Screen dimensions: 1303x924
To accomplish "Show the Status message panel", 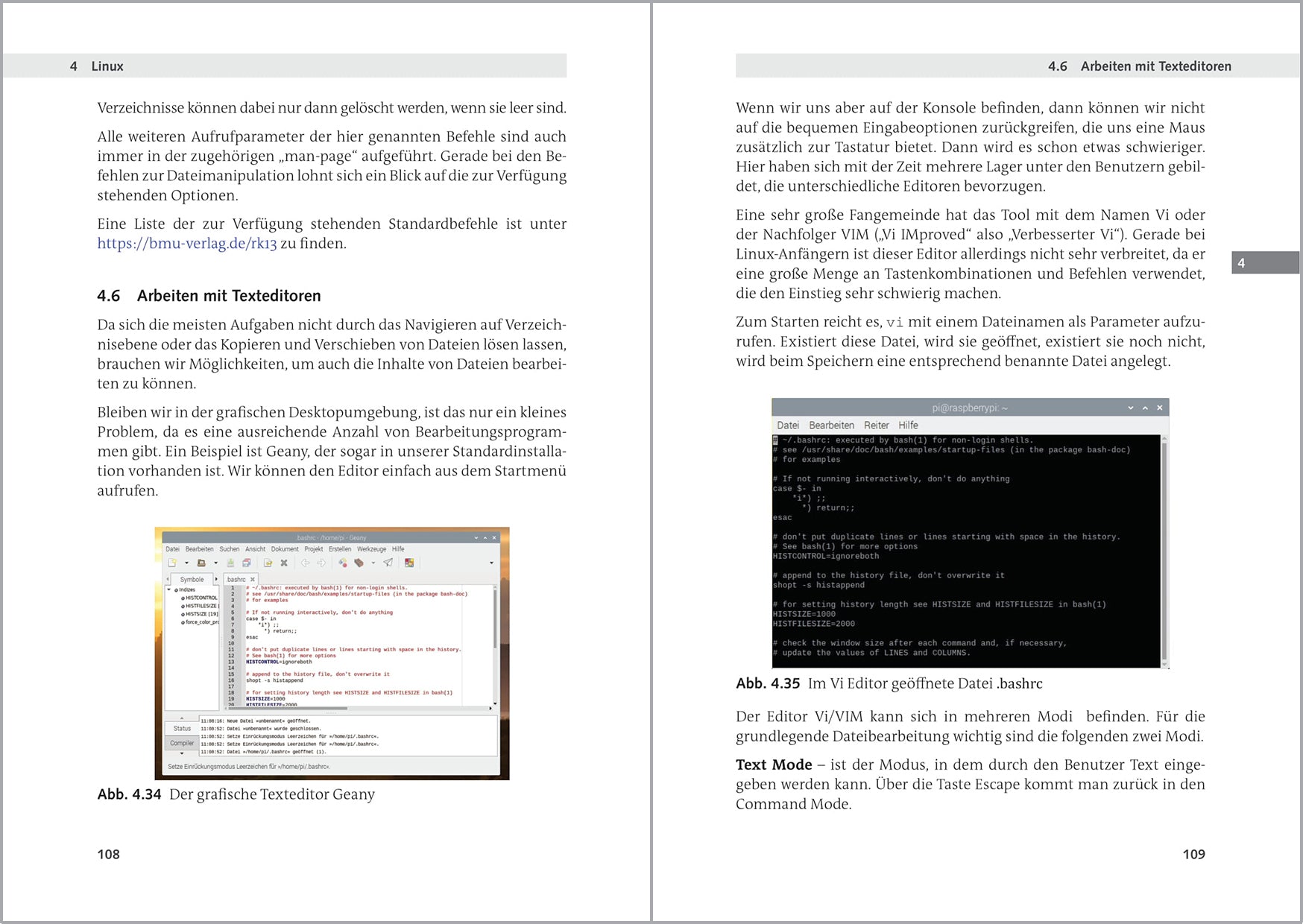I will (x=182, y=728).
